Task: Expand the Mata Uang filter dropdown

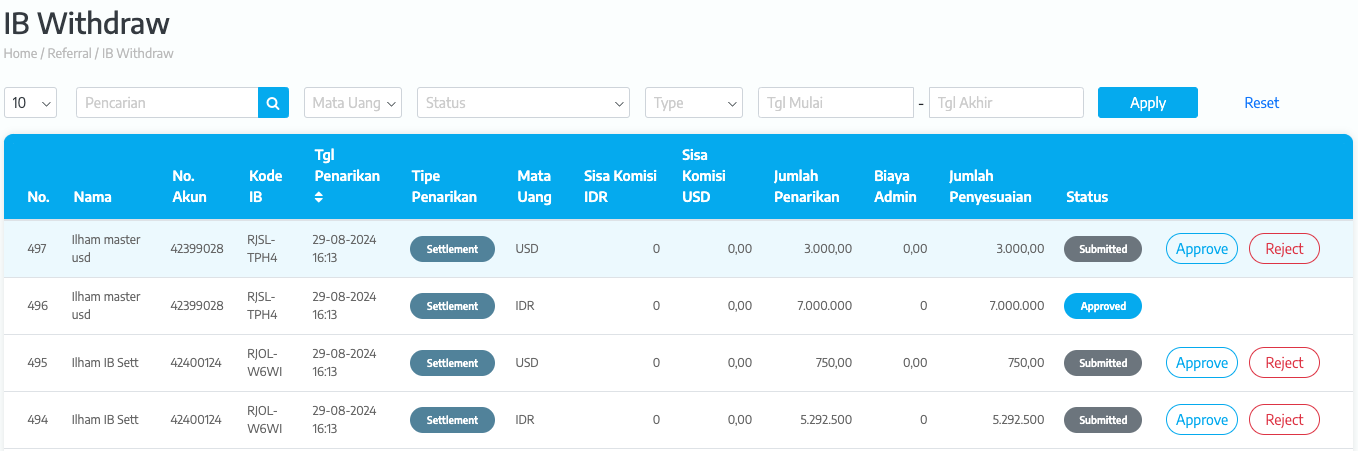Action: (x=352, y=103)
